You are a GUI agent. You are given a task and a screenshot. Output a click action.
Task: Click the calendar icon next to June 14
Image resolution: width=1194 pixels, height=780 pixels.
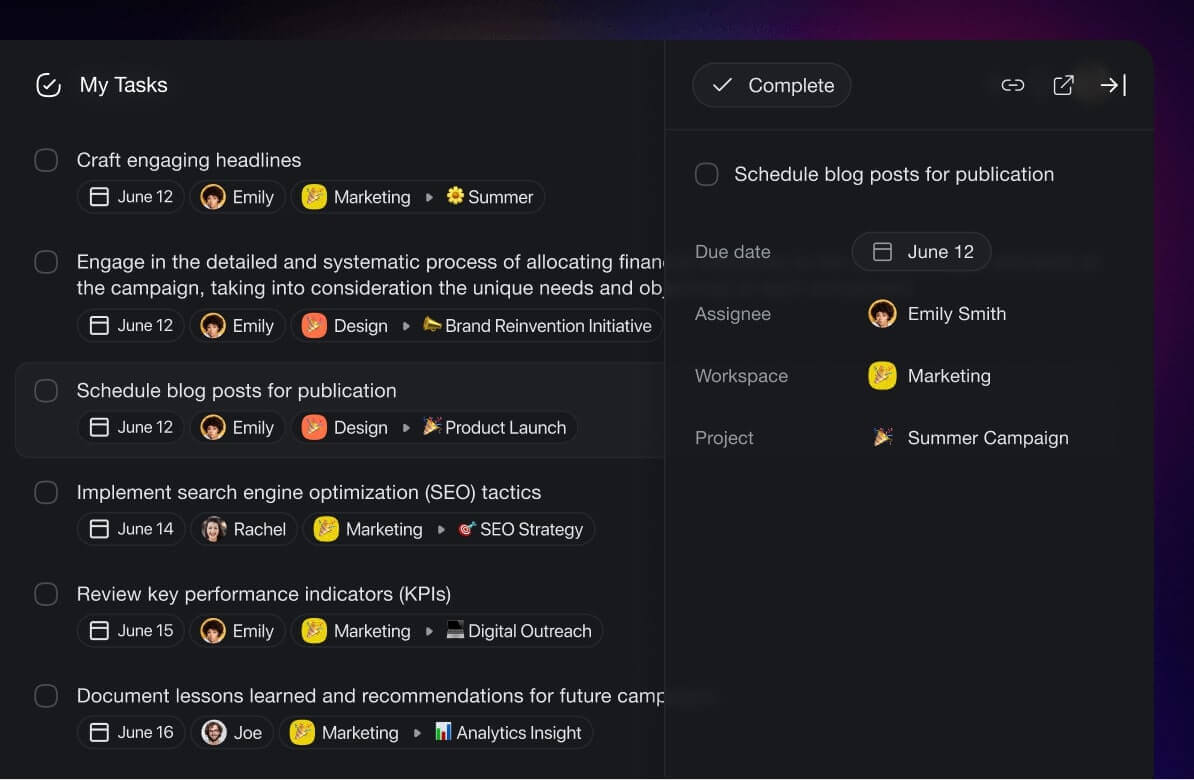(100, 529)
